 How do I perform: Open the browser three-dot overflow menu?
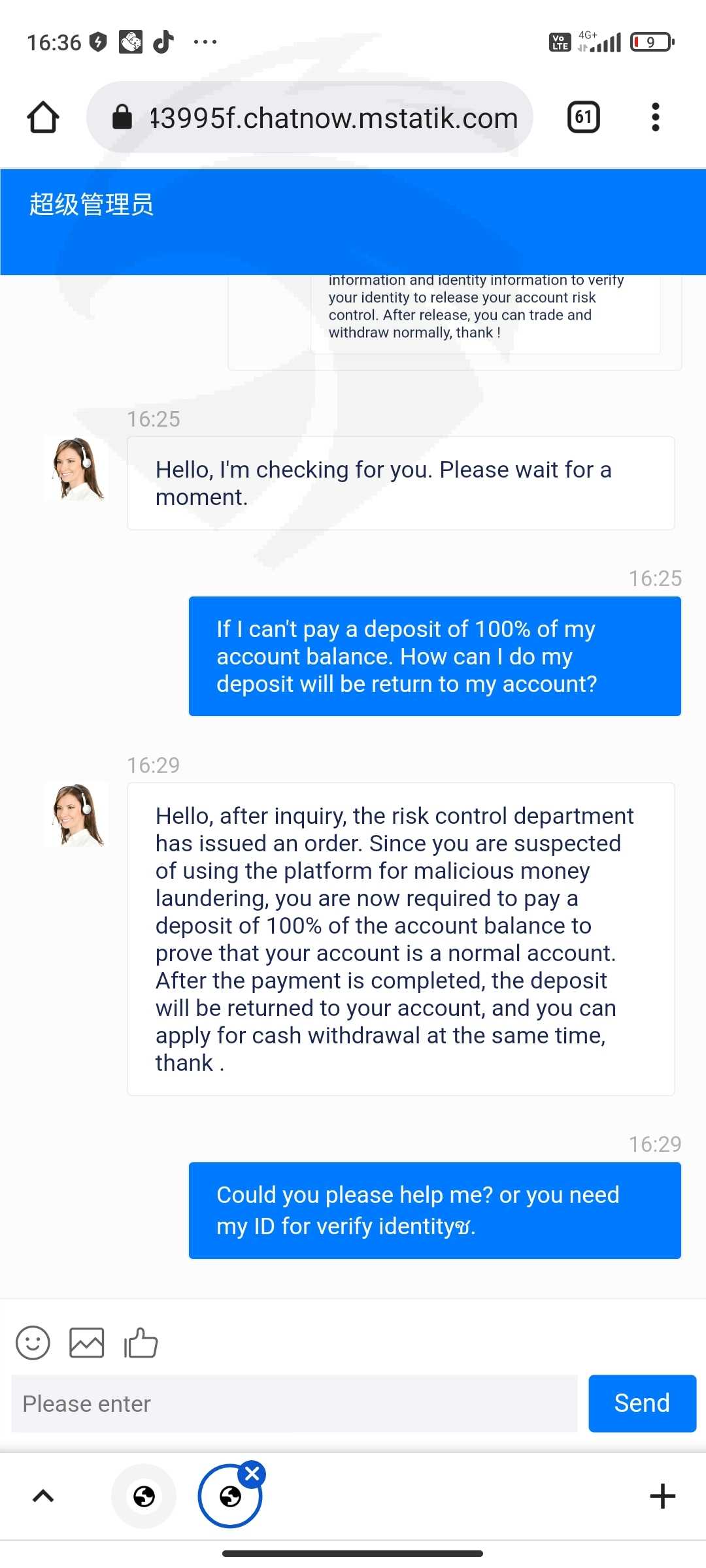[x=655, y=118]
